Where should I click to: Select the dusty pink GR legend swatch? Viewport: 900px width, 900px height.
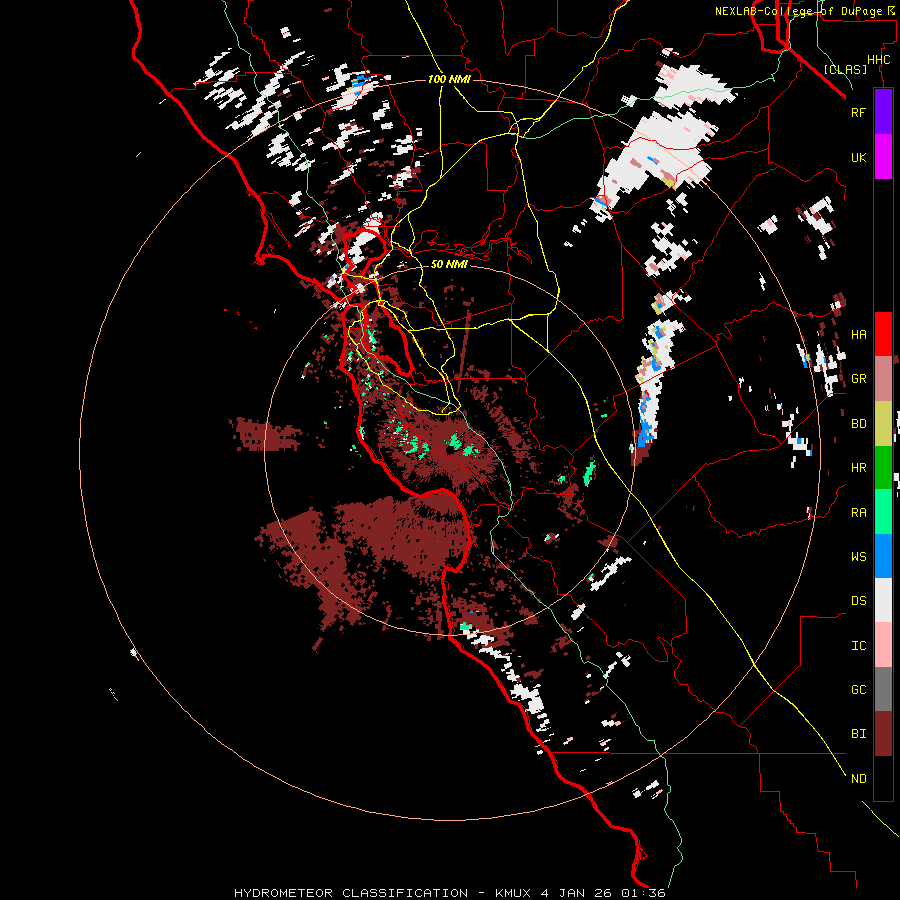pyautogui.click(x=883, y=378)
